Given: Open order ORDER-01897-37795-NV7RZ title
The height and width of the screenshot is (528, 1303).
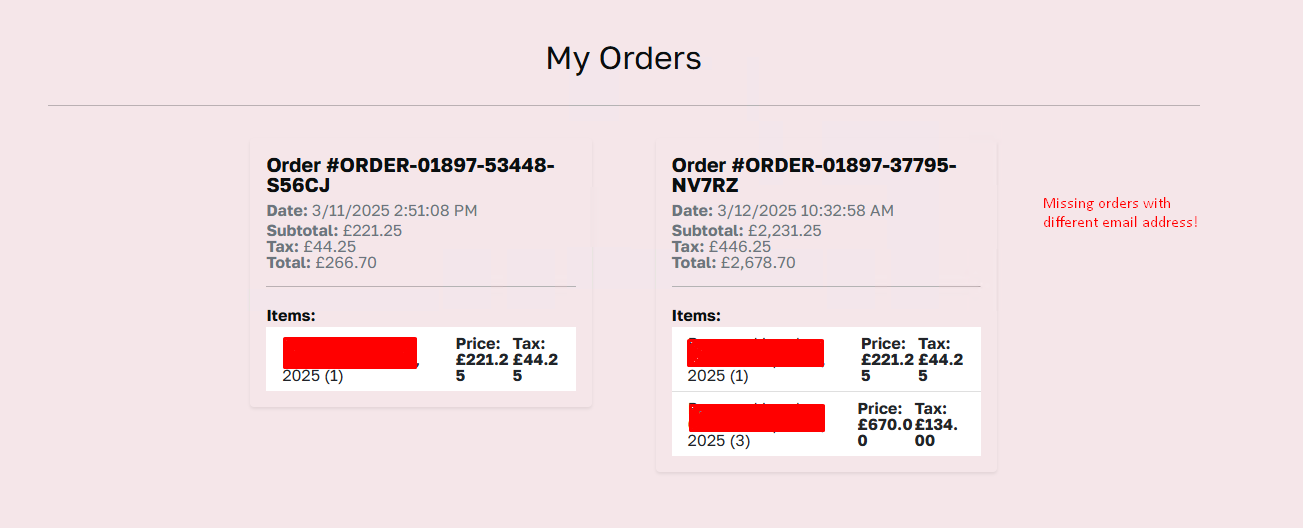Looking at the screenshot, I should [814, 175].
